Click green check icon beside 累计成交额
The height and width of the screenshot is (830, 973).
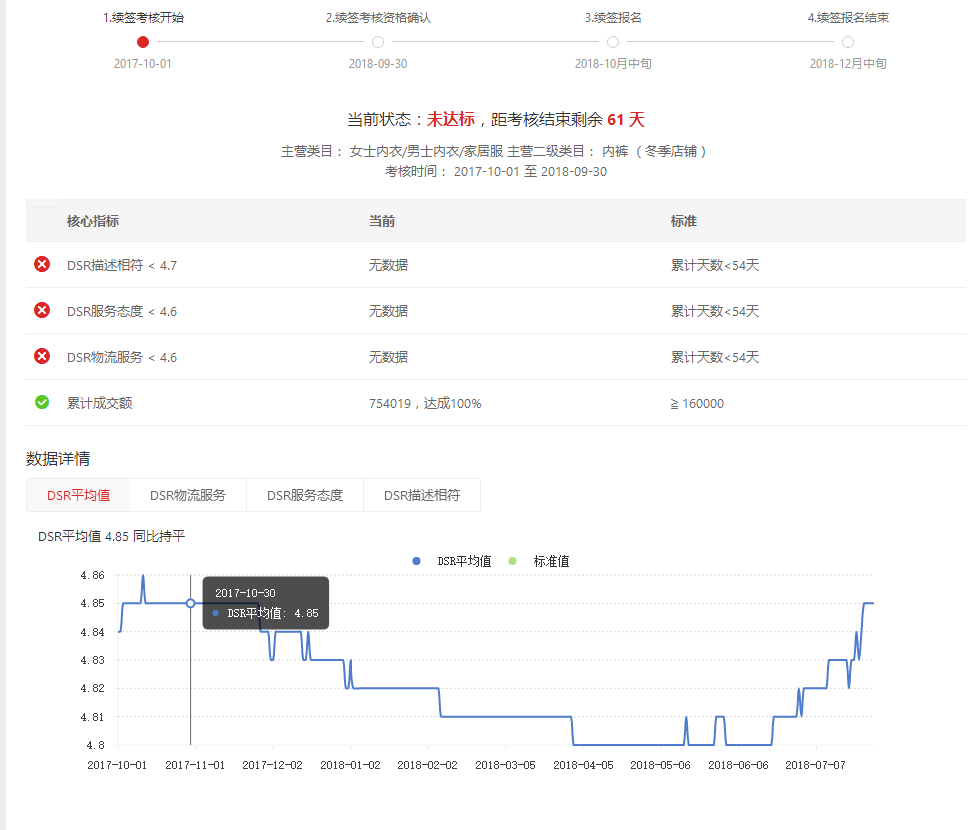click(42, 402)
